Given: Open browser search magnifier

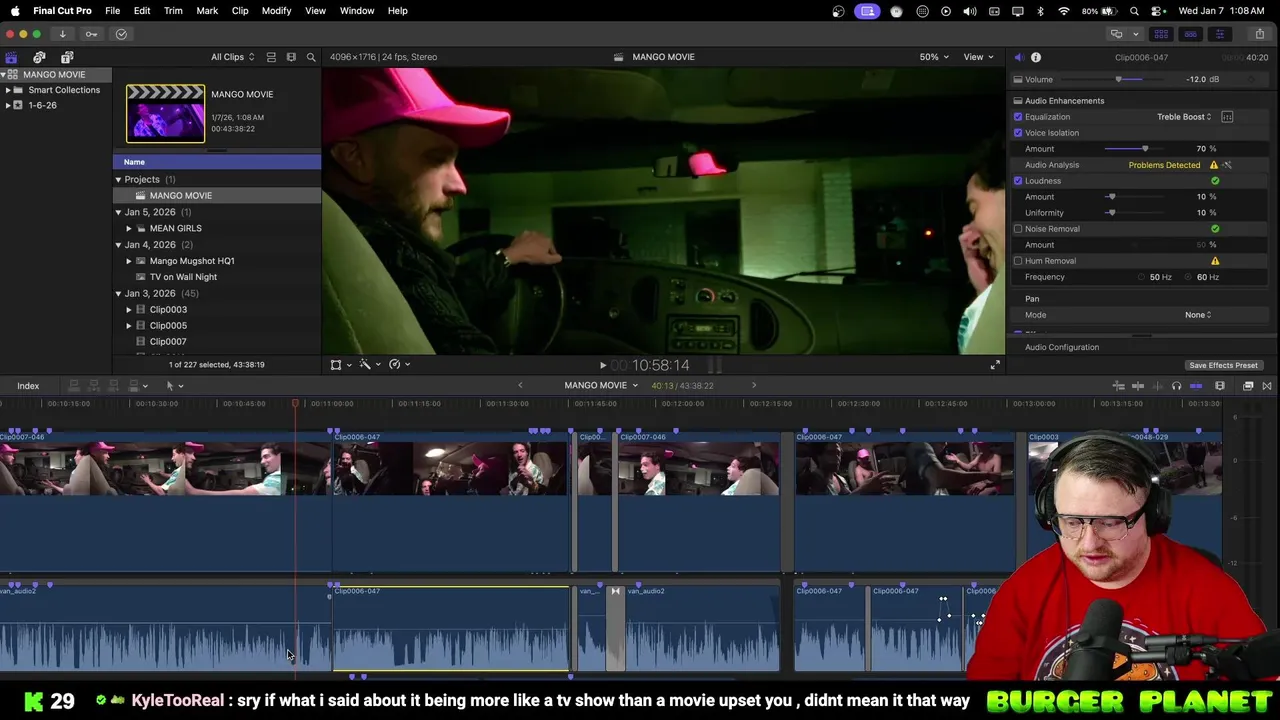Looking at the screenshot, I should coord(311,57).
